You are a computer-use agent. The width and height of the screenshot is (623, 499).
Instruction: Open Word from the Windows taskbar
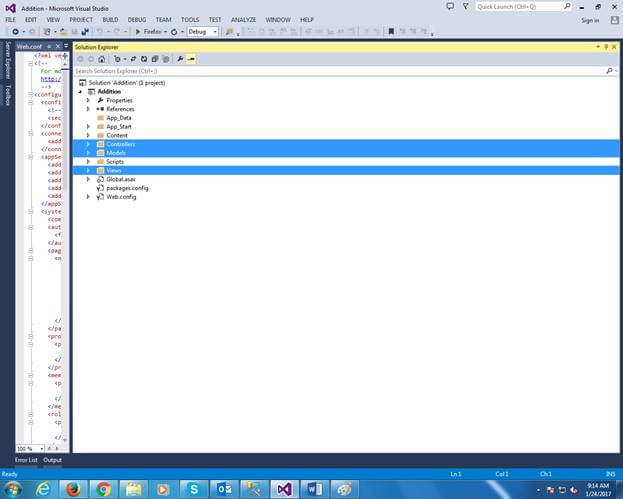tap(314, 489)
